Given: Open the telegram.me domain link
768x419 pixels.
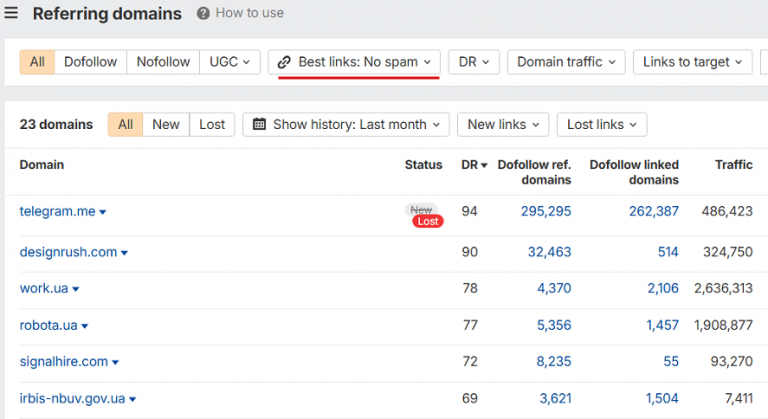Looking at the screenshot, I should pos(57,211).
